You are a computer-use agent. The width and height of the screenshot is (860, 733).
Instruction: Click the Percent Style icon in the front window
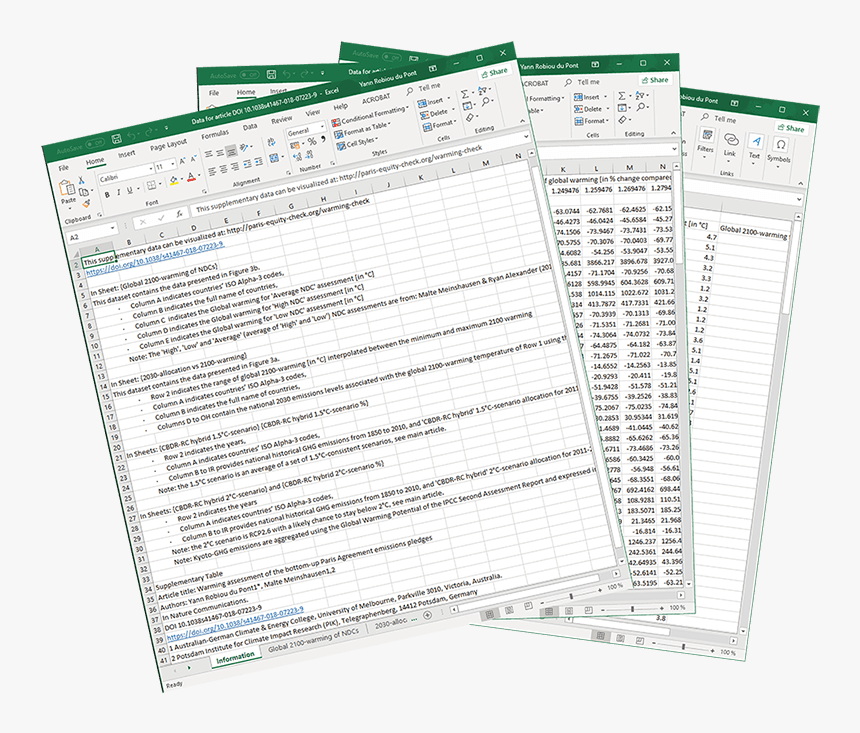click(x=312, y=142)
